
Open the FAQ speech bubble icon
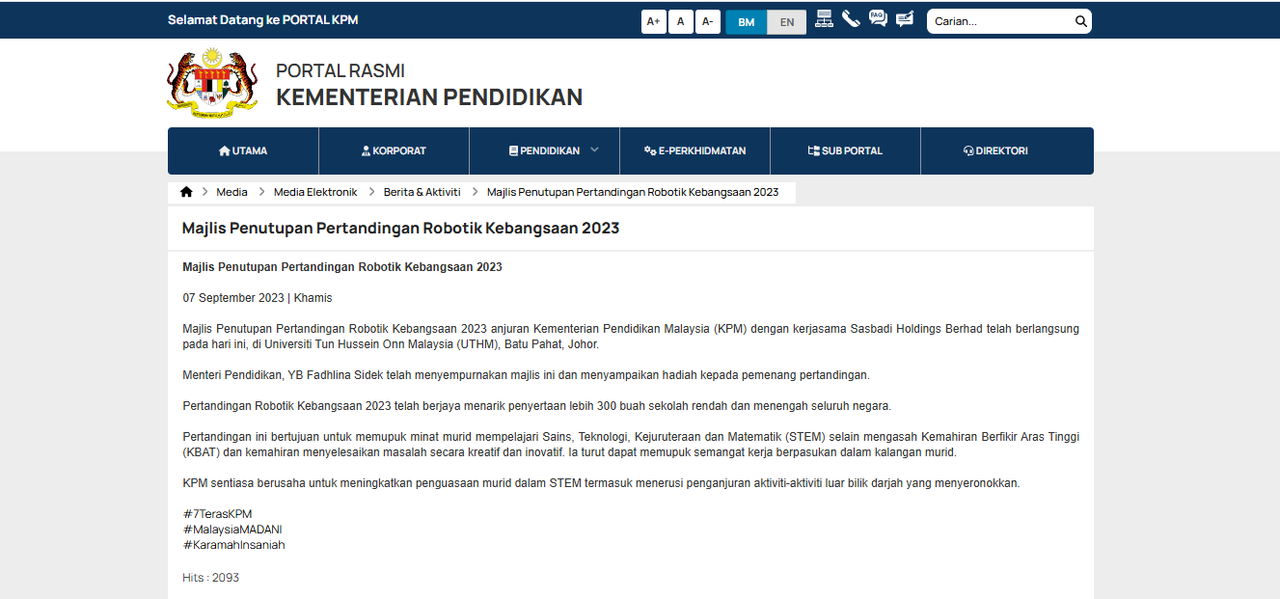click(x=878, y=19)
